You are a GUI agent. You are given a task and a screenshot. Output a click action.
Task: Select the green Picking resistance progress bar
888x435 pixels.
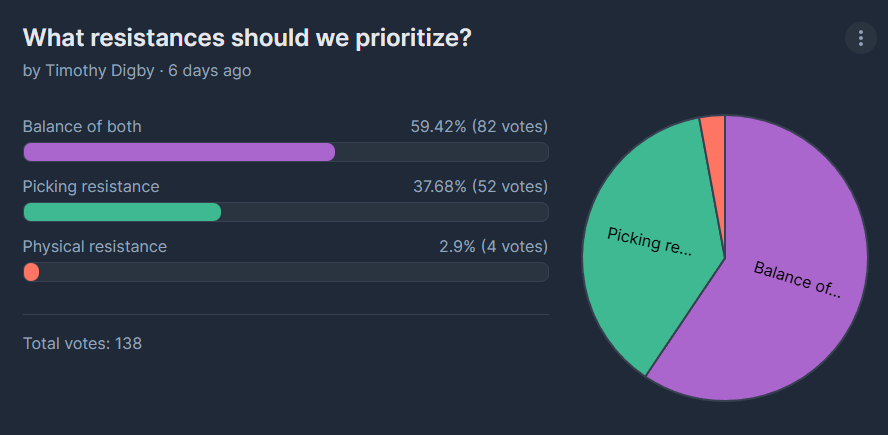click(122, 212)
